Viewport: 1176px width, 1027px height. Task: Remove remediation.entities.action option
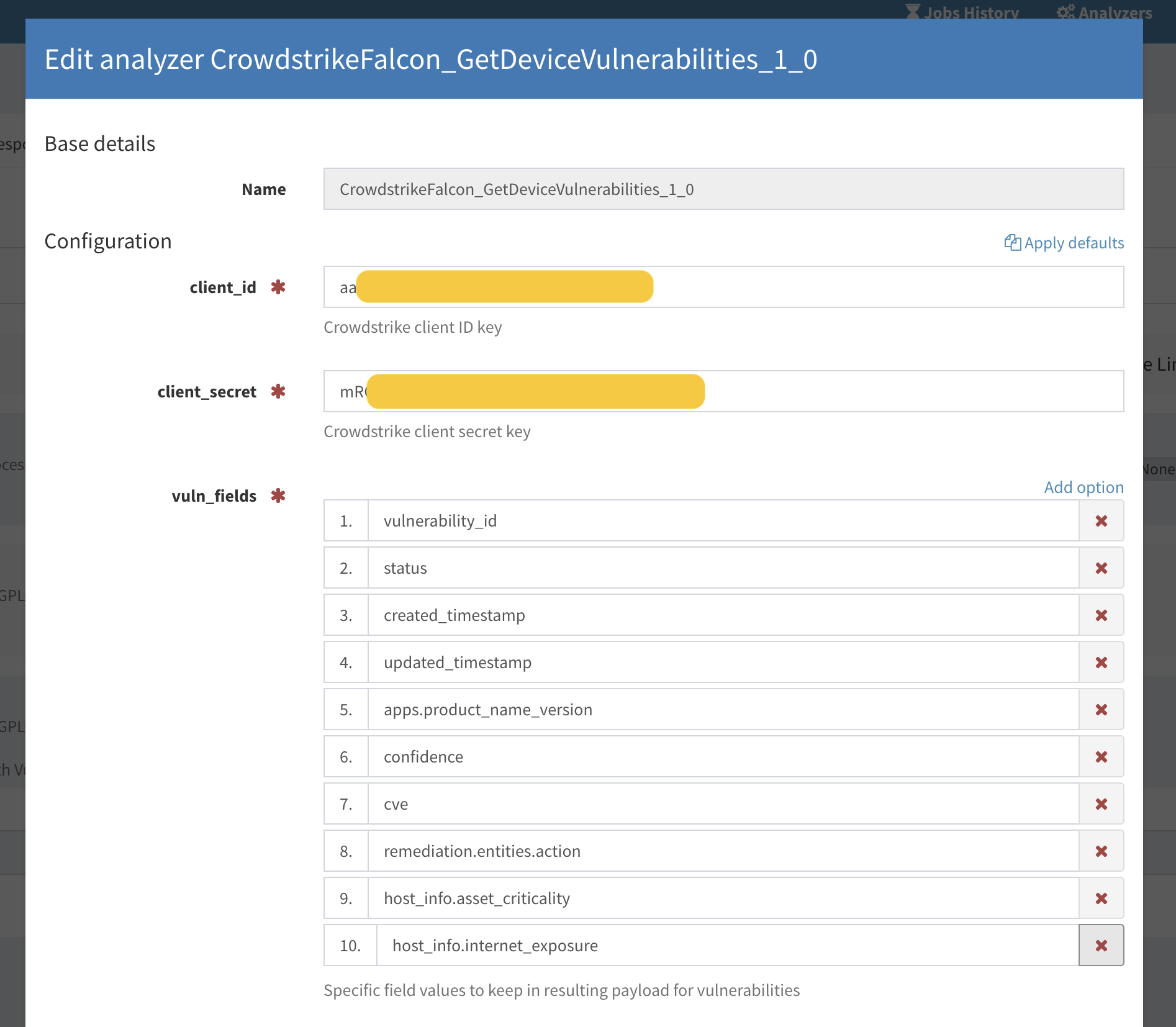1101,851
